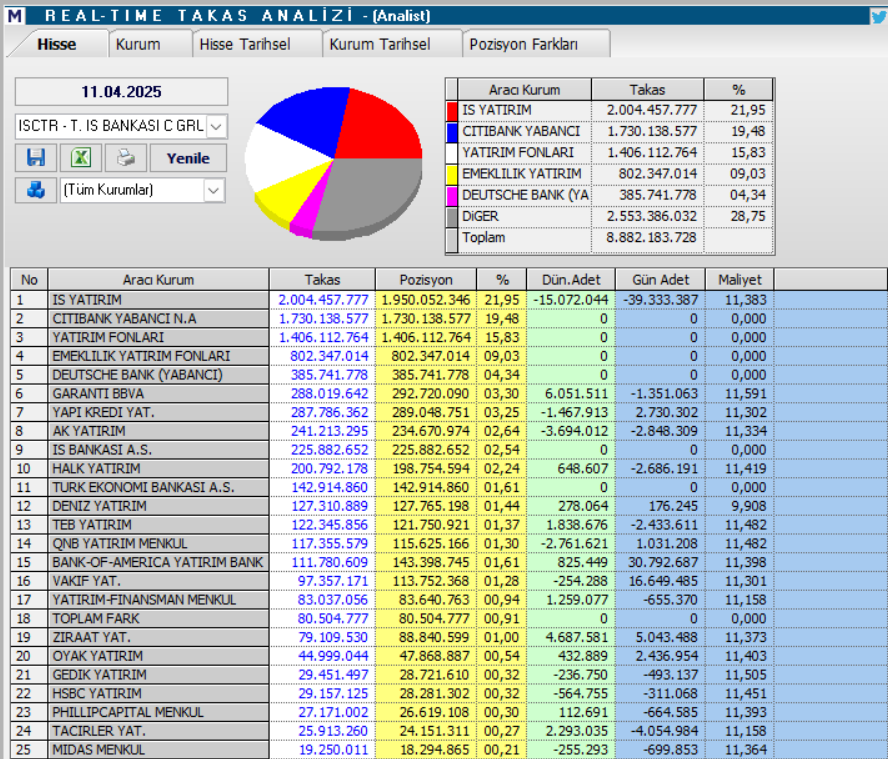
Task: Click the red IS YATIRIM legend swatch
Action: coord(452,110)
